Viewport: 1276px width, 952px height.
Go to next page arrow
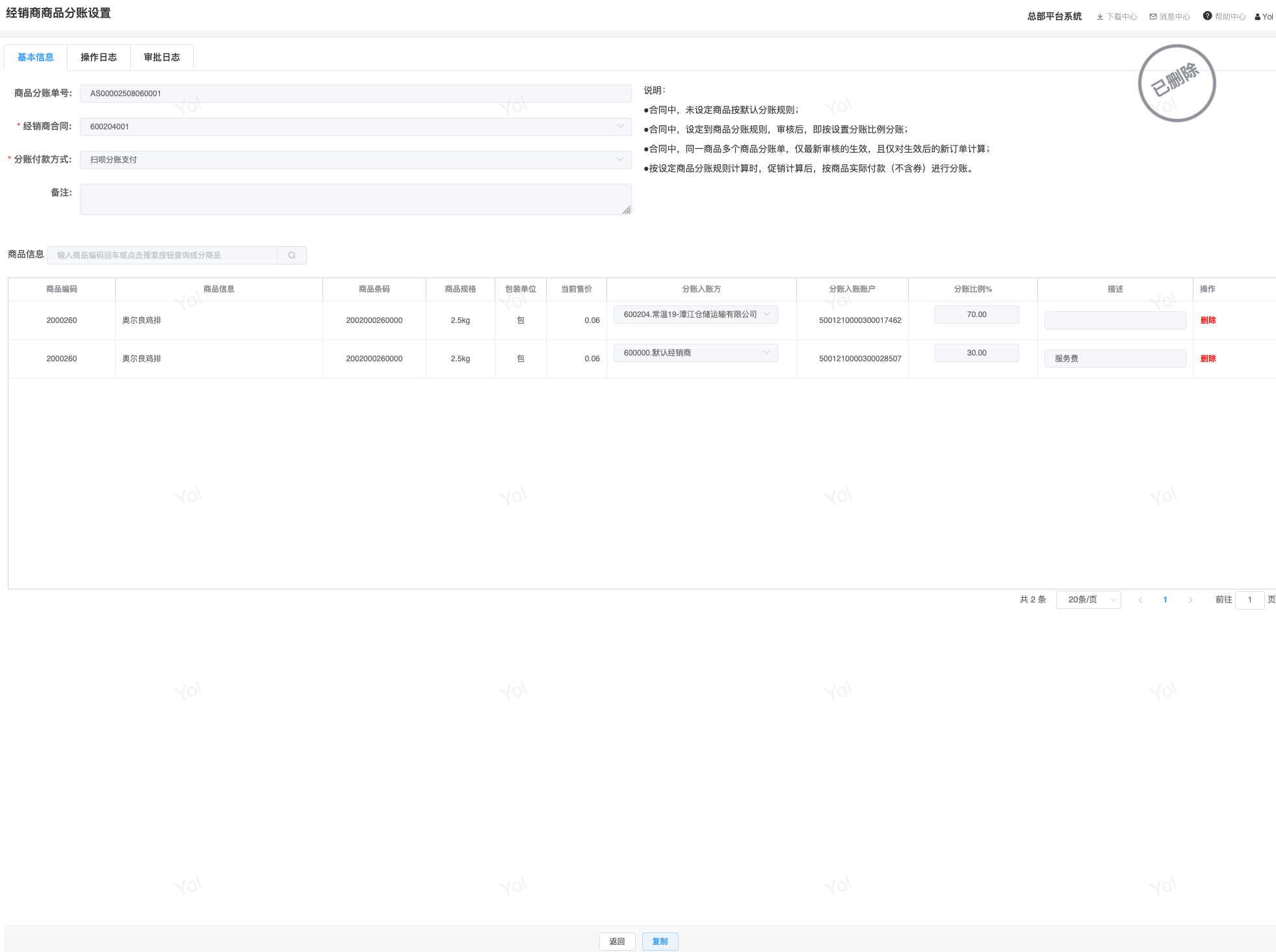(x=1190, y=600)
